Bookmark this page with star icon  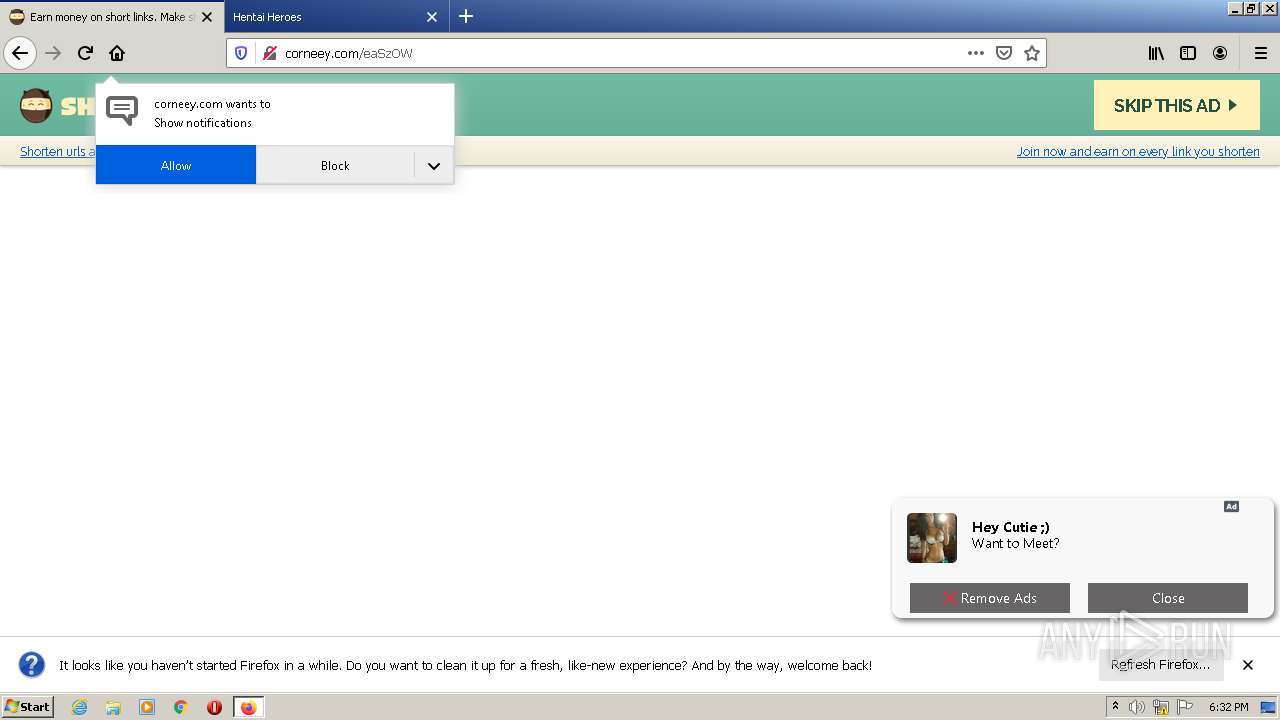(1032, 53)
